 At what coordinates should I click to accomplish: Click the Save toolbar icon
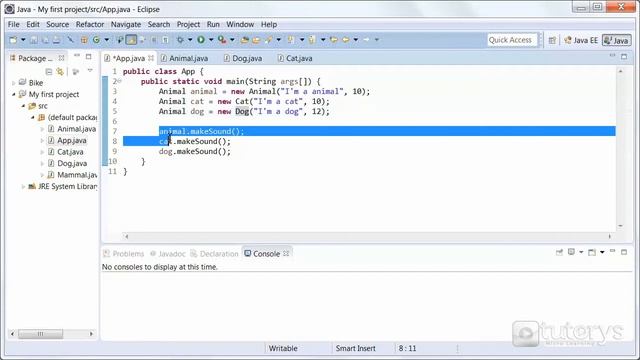point(34,40)
